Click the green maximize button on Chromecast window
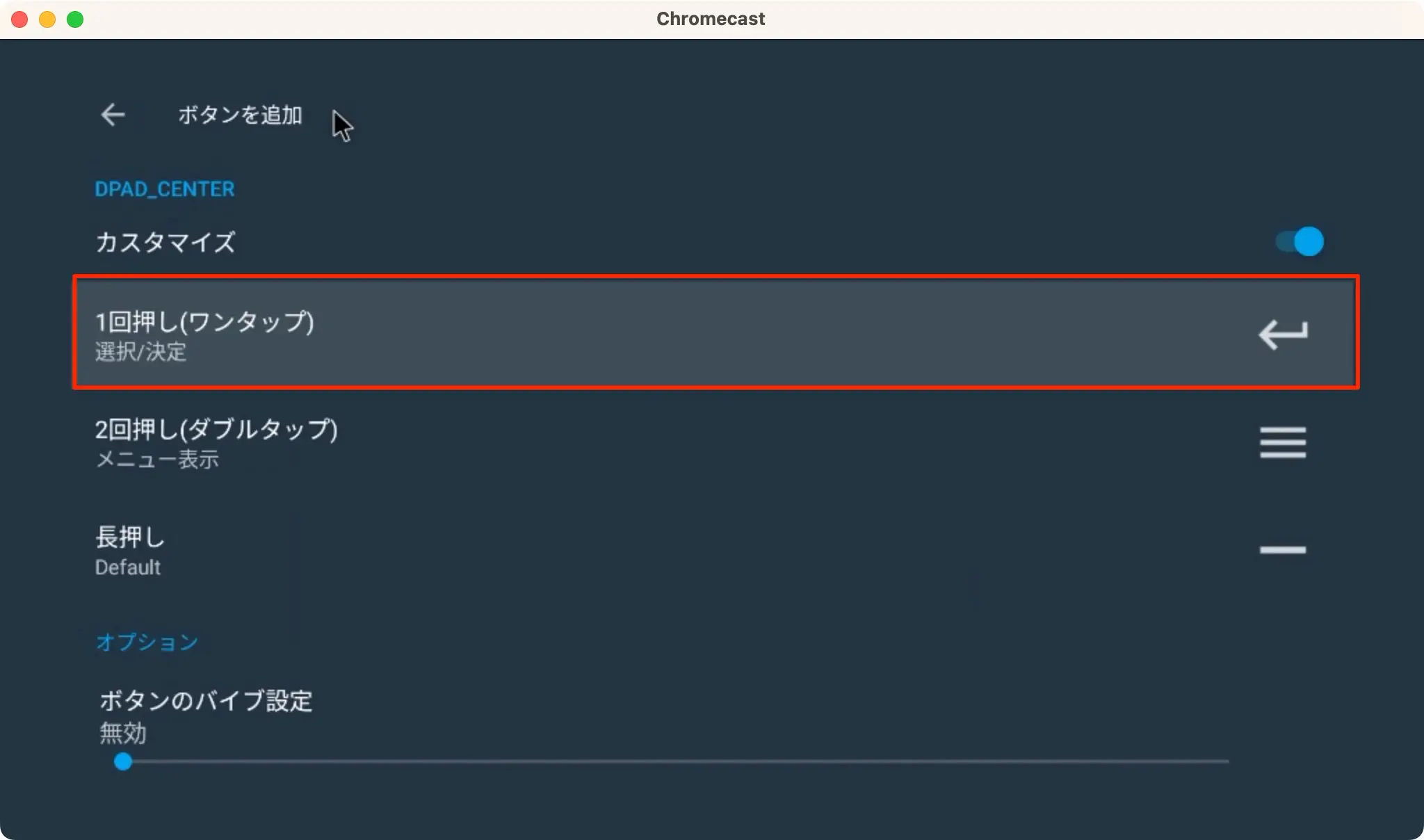This screenshot has height=840, width=1424. (75, 19)
